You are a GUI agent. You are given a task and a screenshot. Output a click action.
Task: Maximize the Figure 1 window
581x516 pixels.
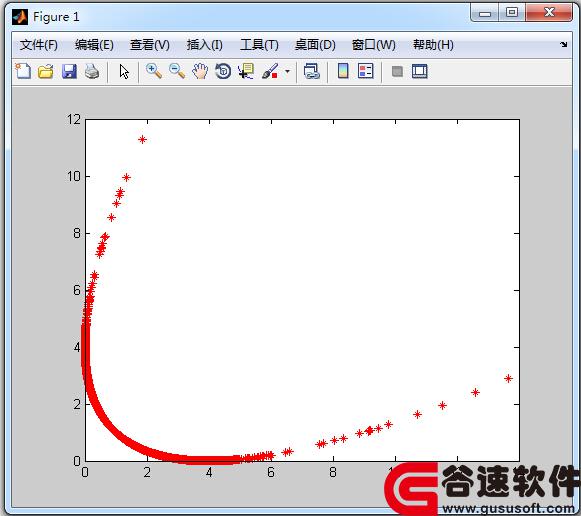[512, 13]
